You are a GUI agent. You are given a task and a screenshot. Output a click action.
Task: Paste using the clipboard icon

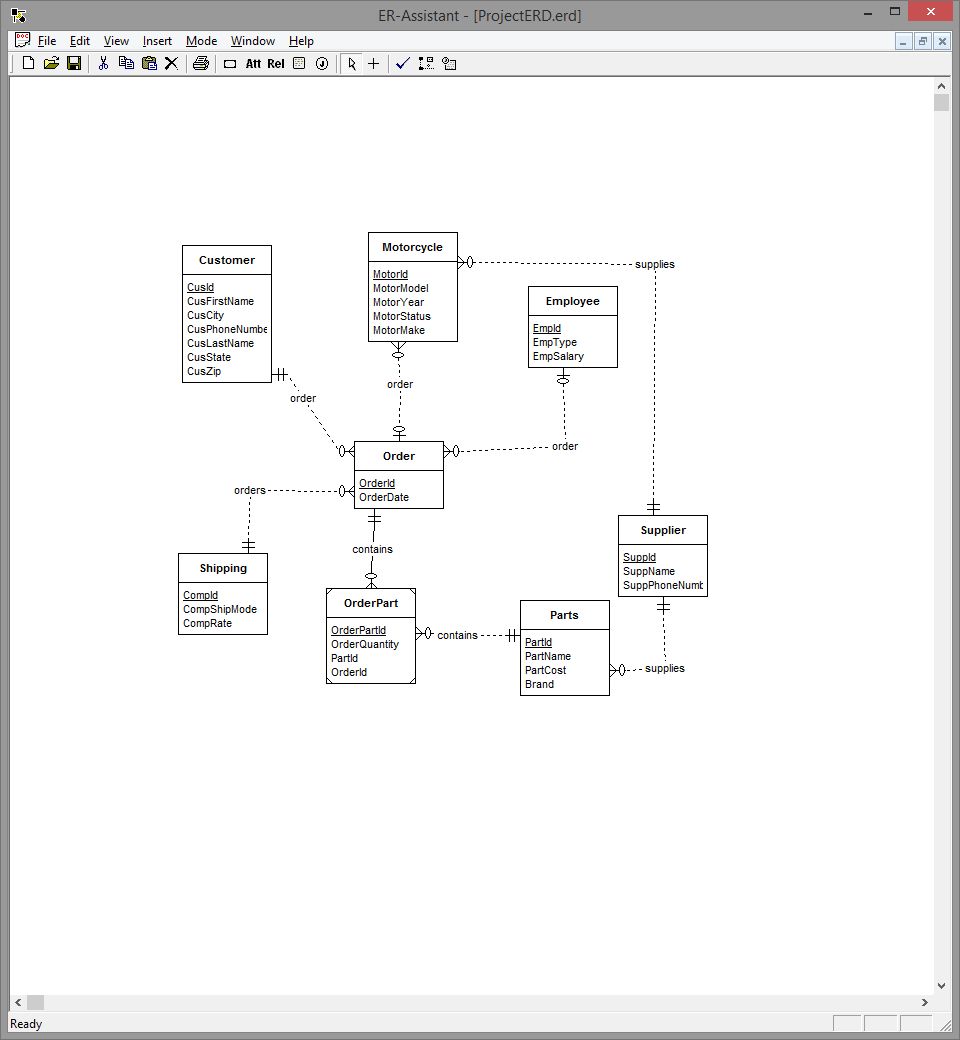(x=149, y=64)
